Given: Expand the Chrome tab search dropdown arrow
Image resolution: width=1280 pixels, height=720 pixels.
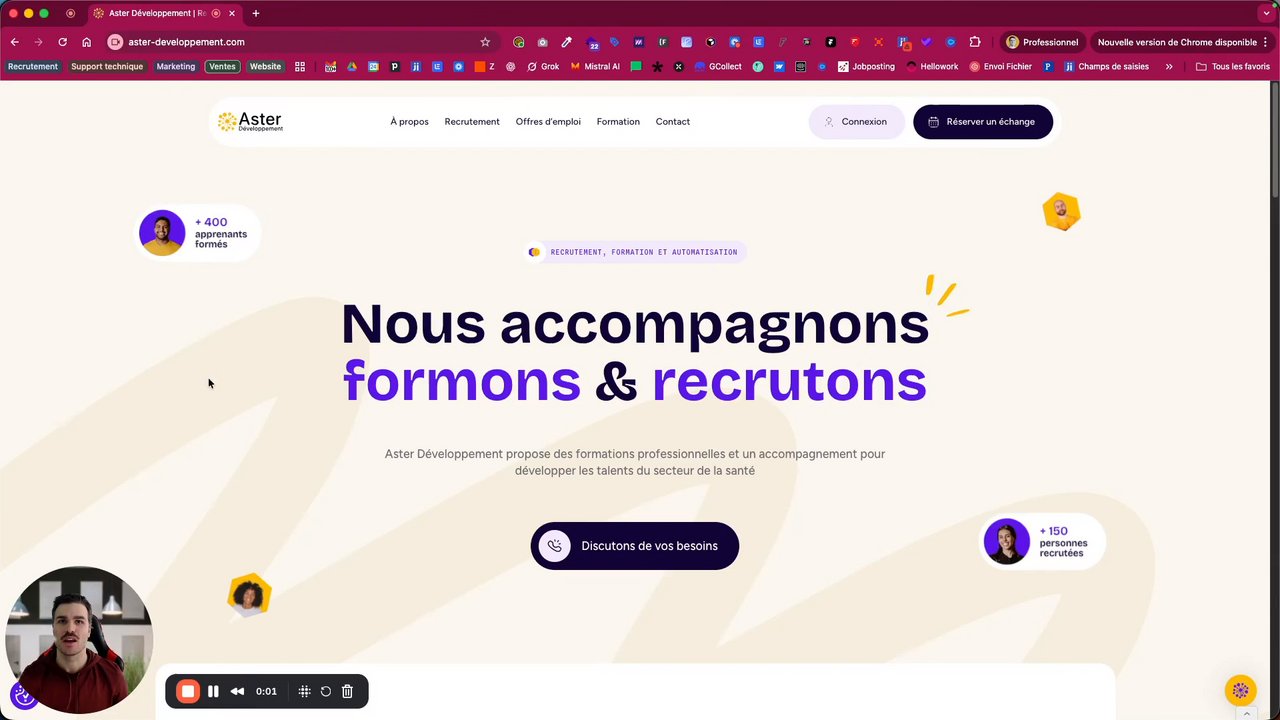Looking at the screenshot, I should (x=1266, y=13).
